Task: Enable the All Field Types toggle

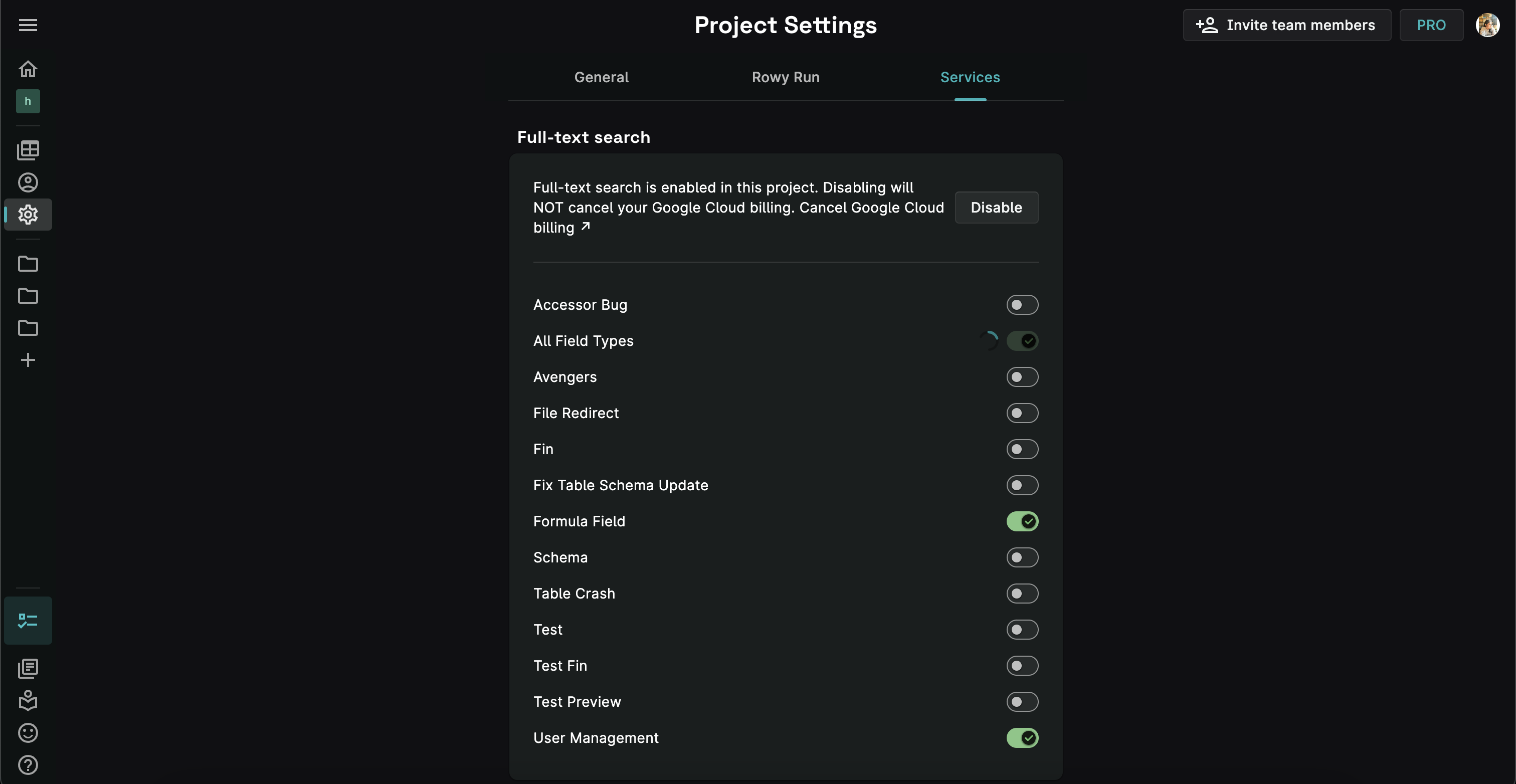Action: [x=1022, y=340]
